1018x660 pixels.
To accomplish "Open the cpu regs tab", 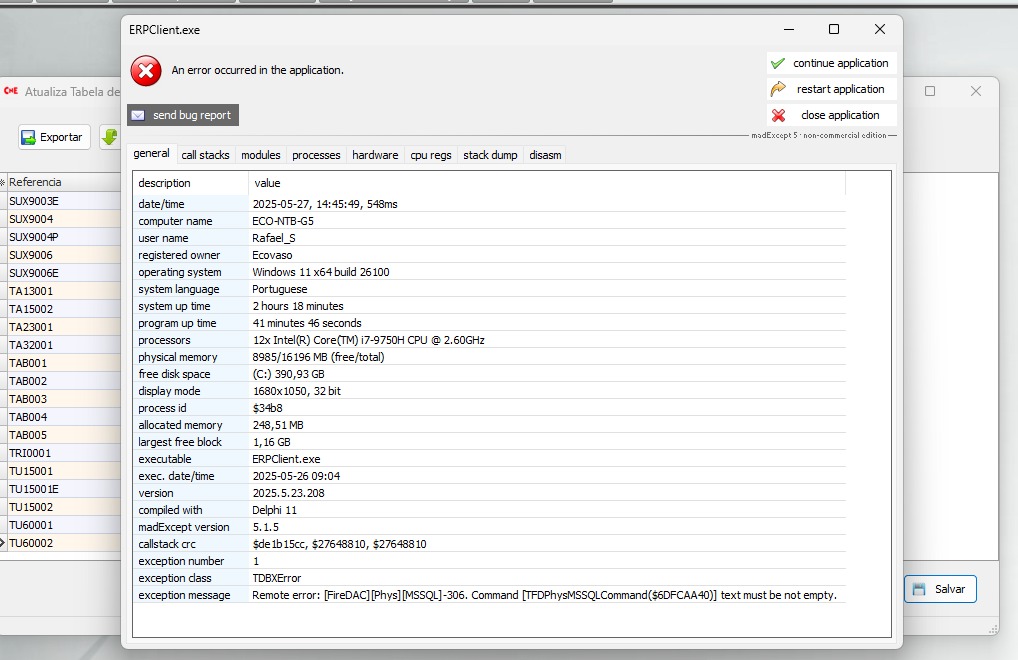I will click(431, 155).
